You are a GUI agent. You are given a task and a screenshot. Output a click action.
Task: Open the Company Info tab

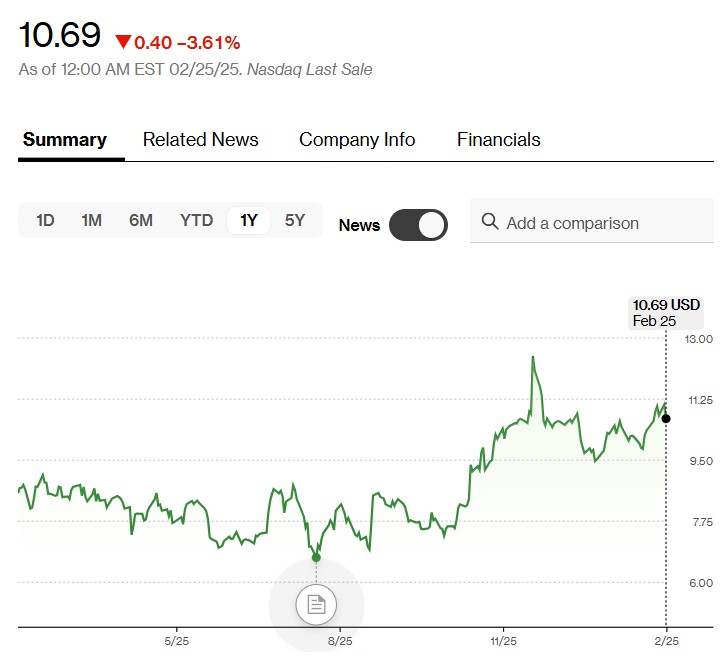tap(357, 140)
